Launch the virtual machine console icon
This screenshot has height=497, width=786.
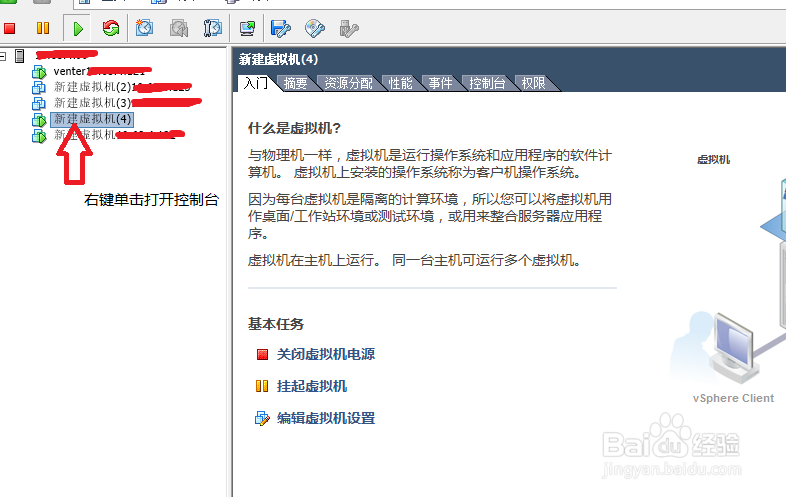tap(247, 28)
